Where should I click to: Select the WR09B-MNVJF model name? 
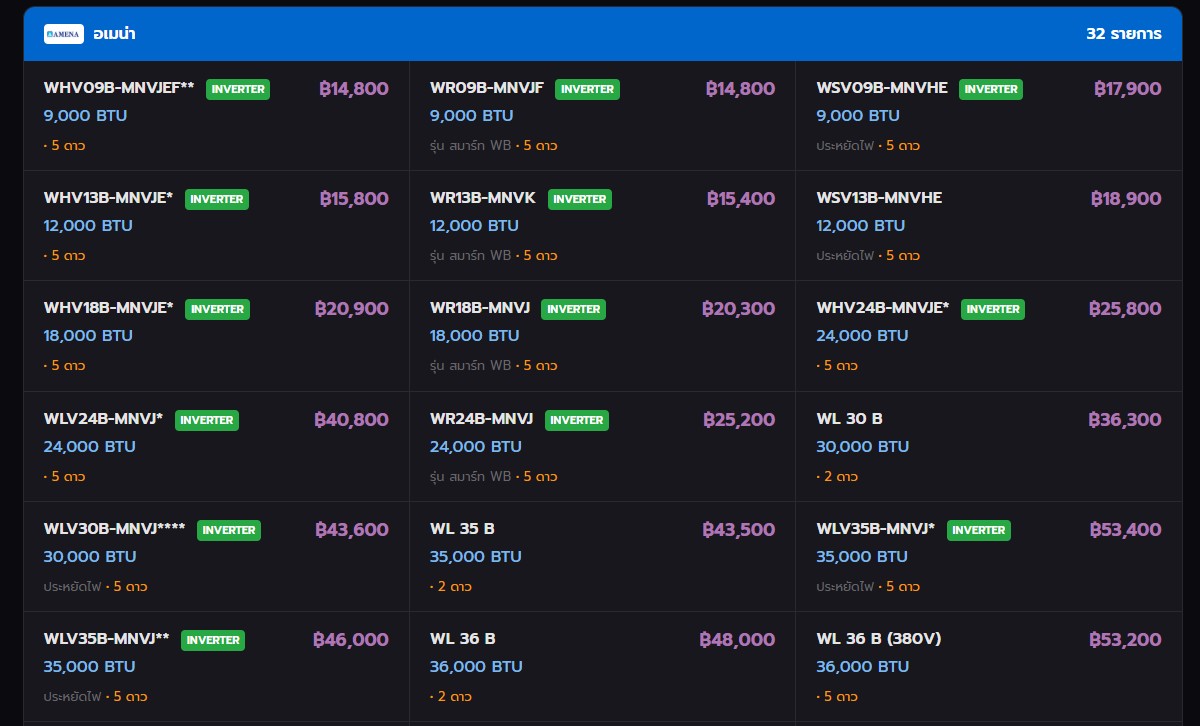pyautogui.click(x=487, y=88)
